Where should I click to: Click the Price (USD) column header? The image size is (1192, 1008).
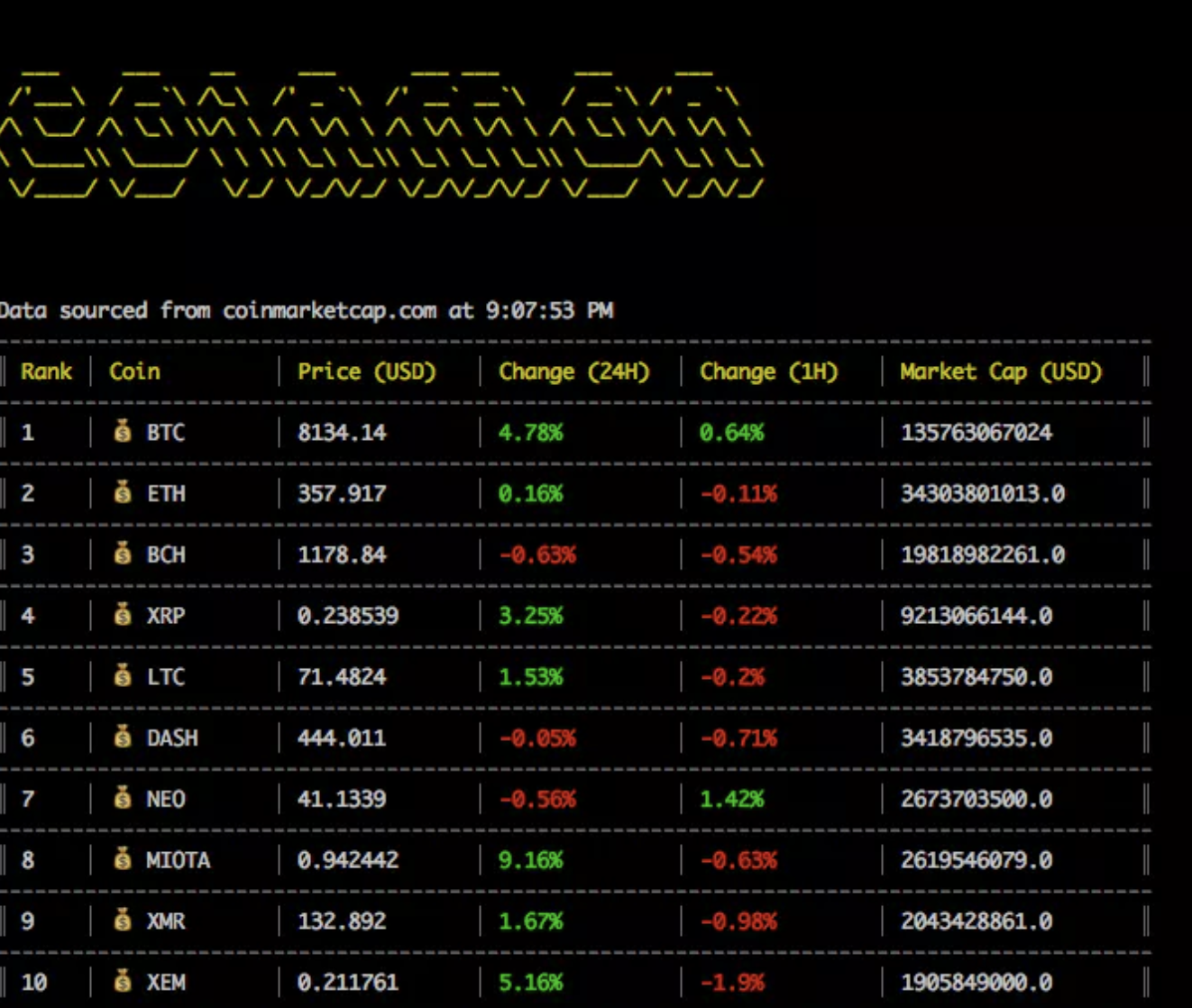pyautogui.click(x=367, y=371)
